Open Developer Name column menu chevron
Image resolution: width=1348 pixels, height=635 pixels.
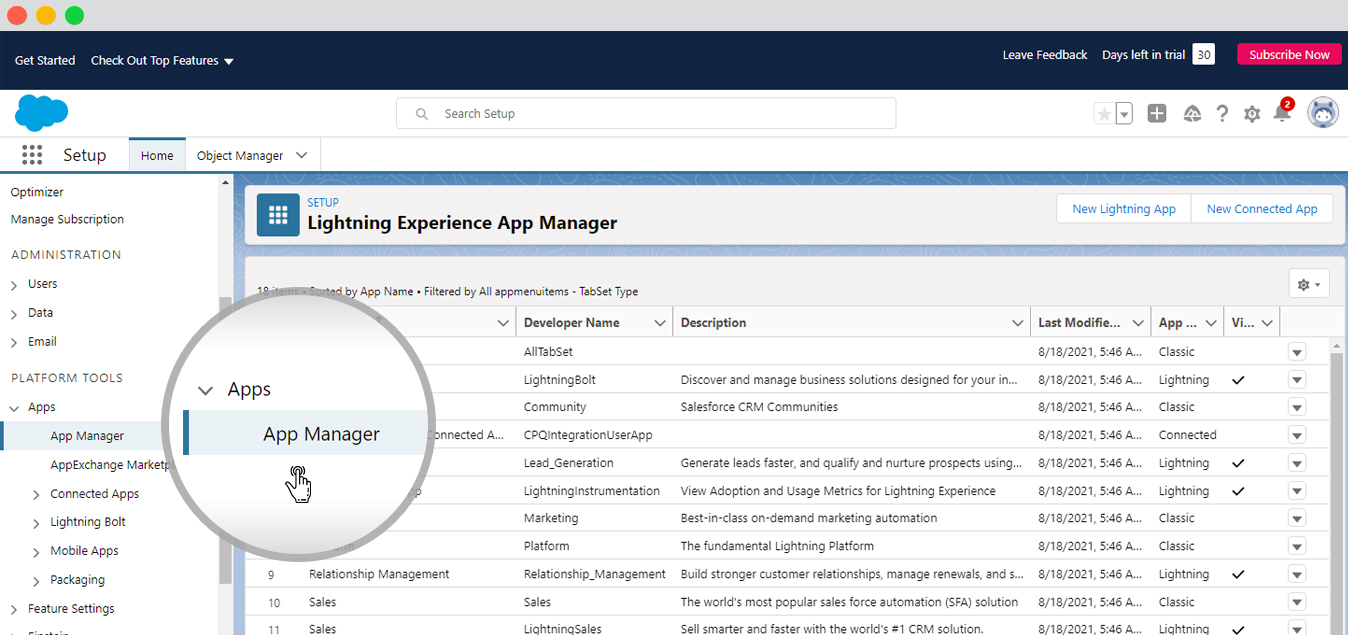click(660, 323)
